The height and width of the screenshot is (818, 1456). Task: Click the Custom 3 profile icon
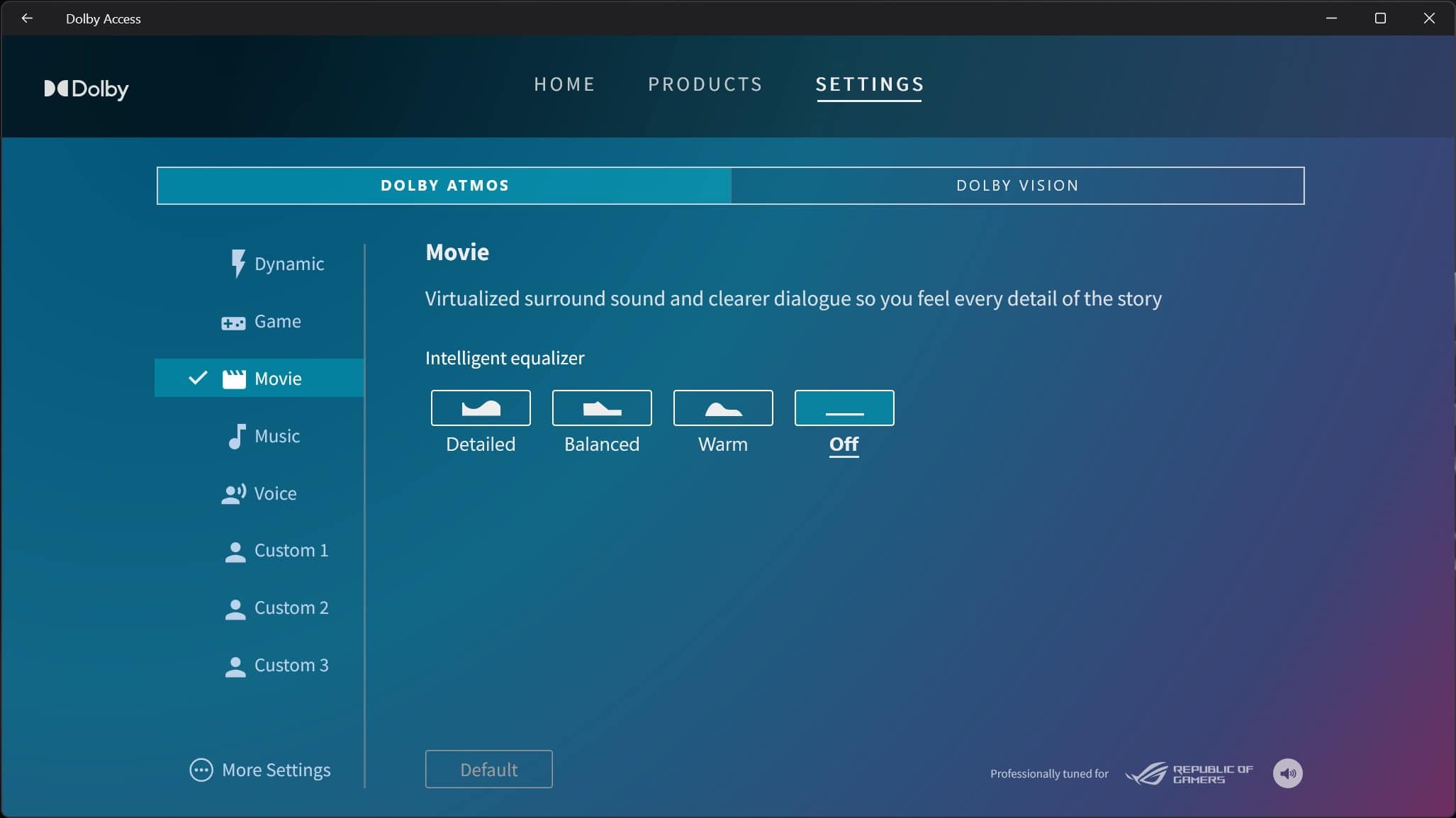click(x=235, y=666)
